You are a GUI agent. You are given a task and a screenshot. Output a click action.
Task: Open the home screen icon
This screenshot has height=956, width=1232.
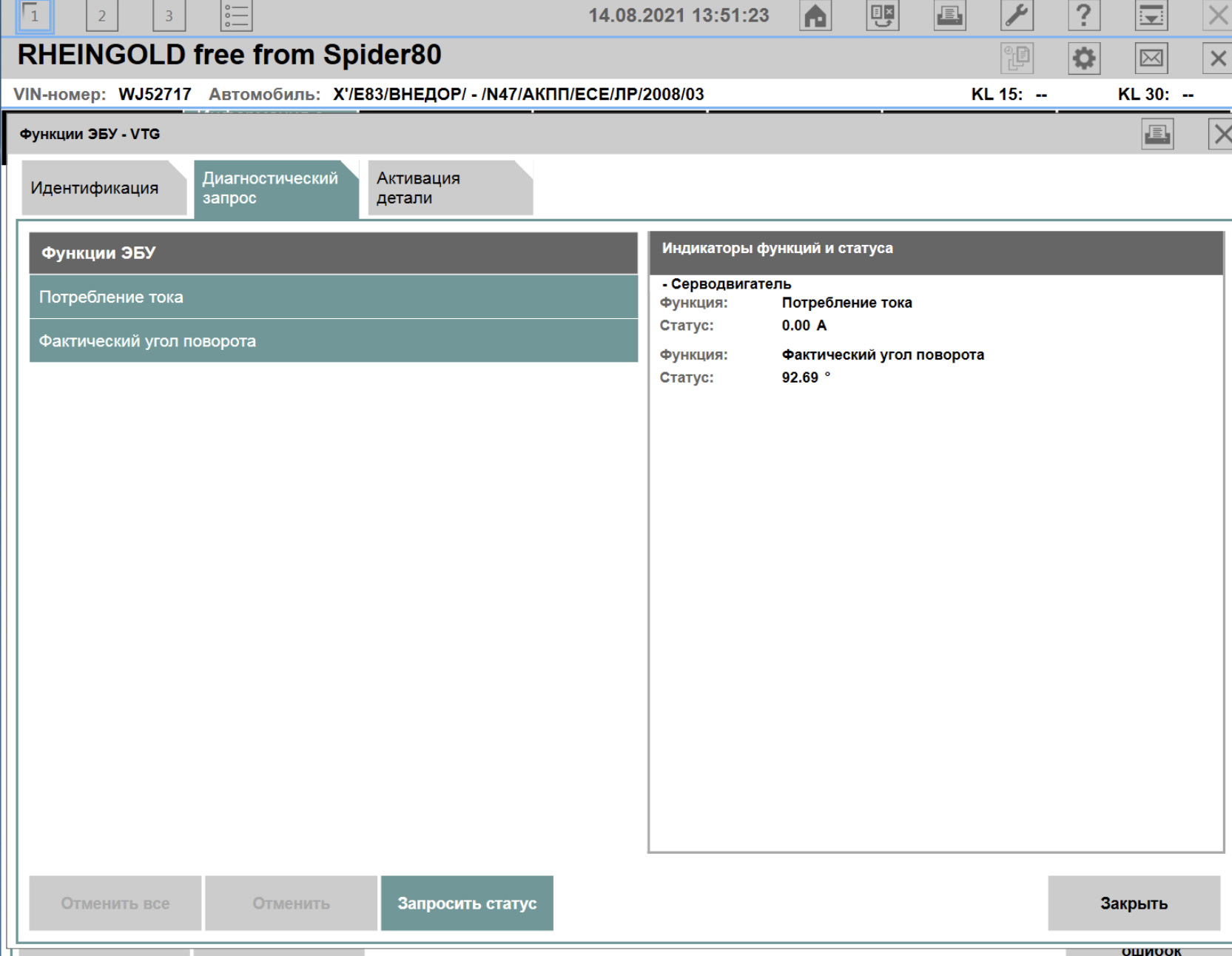pyautogui.click(x=815, y=16)
